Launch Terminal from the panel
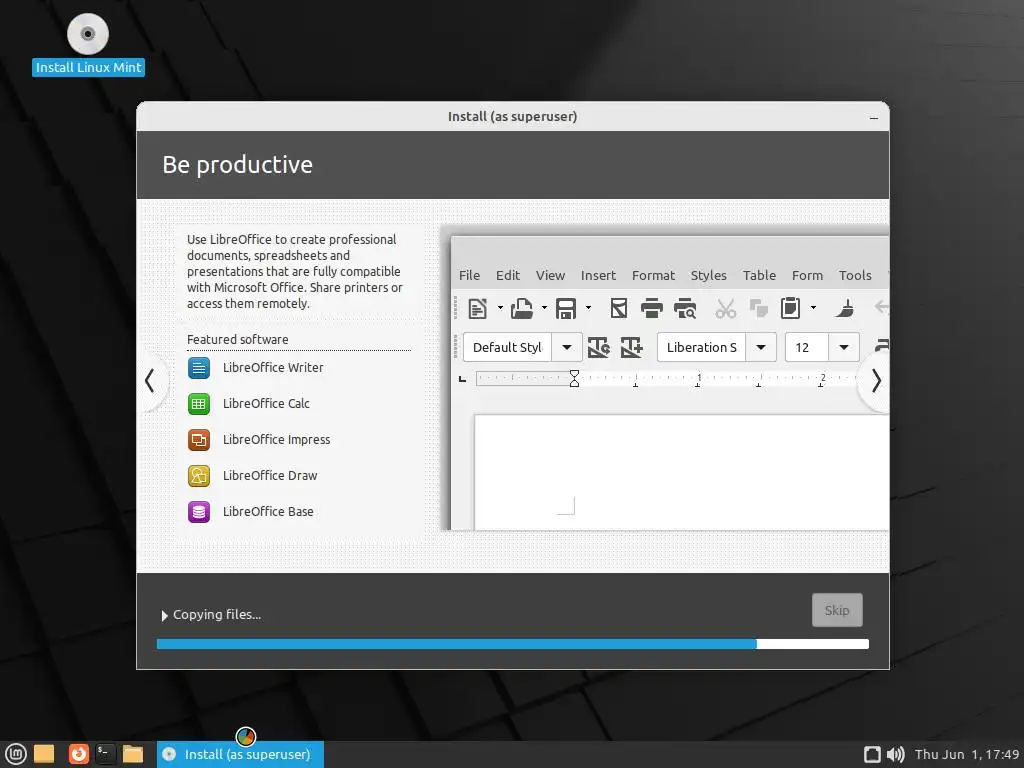Image resolution: width=1024 pixels, height=768 pixels. (105, 754)
